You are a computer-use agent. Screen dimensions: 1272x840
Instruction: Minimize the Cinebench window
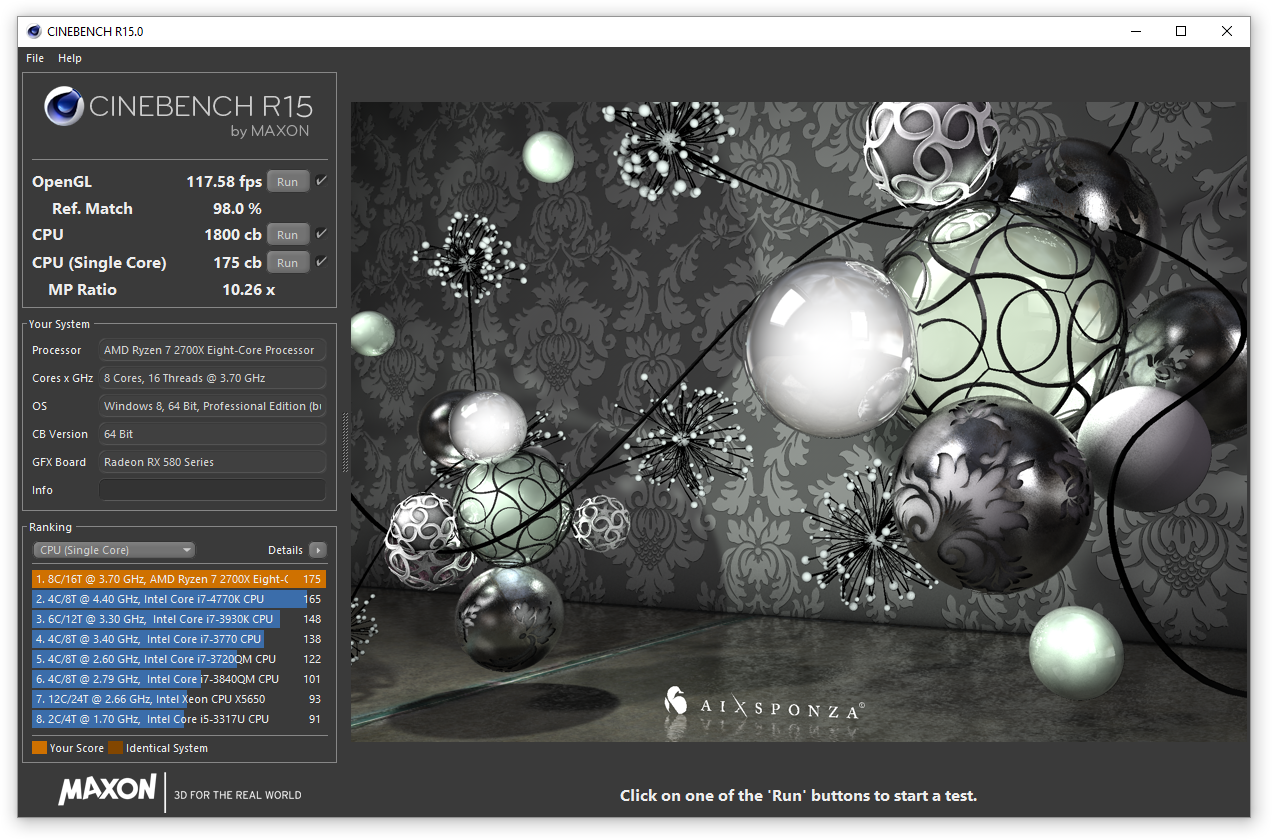pyautogui.click(x=1134, y=32)
